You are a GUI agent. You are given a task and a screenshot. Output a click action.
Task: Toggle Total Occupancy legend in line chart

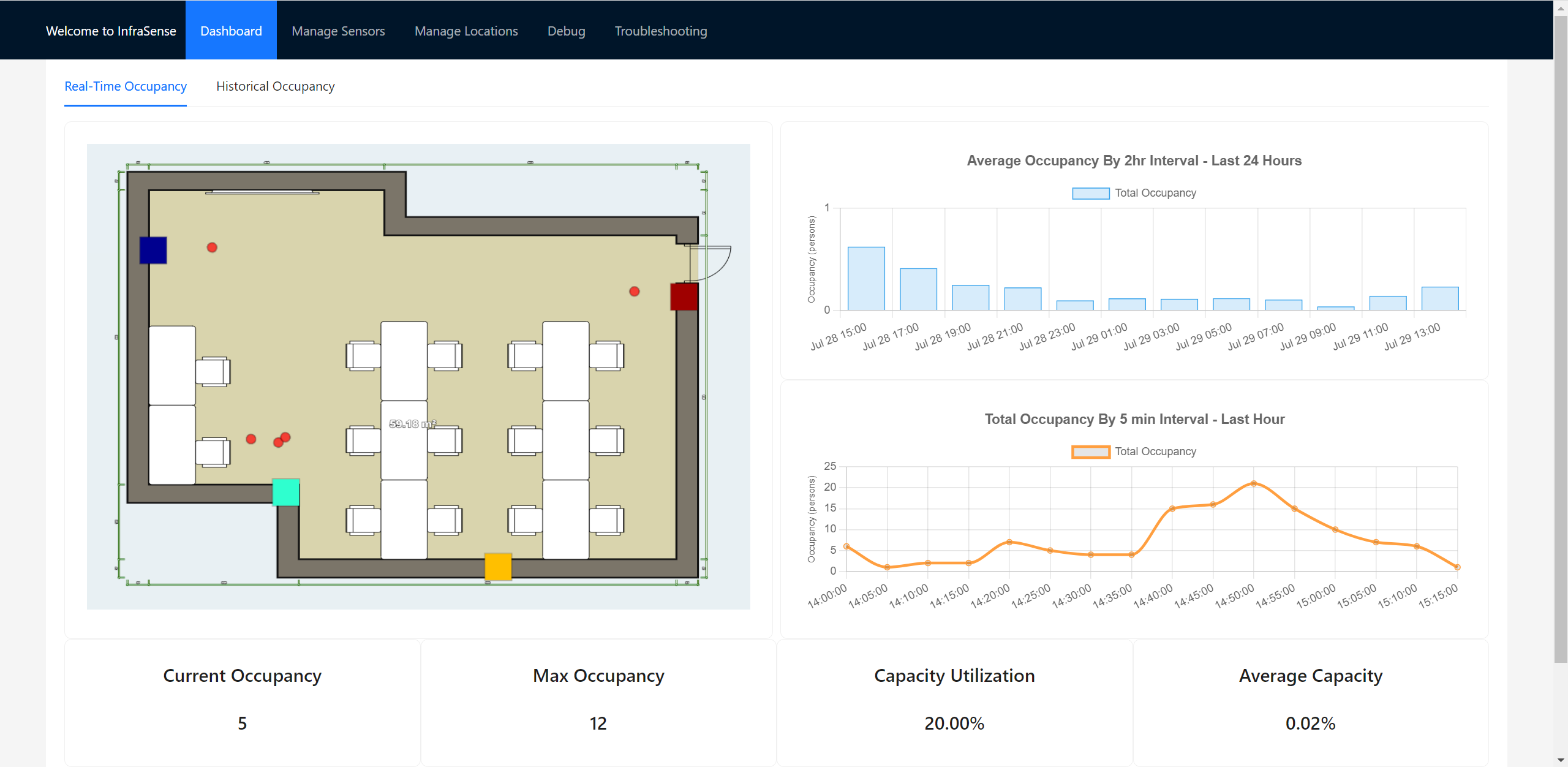tap(1134, 452)
